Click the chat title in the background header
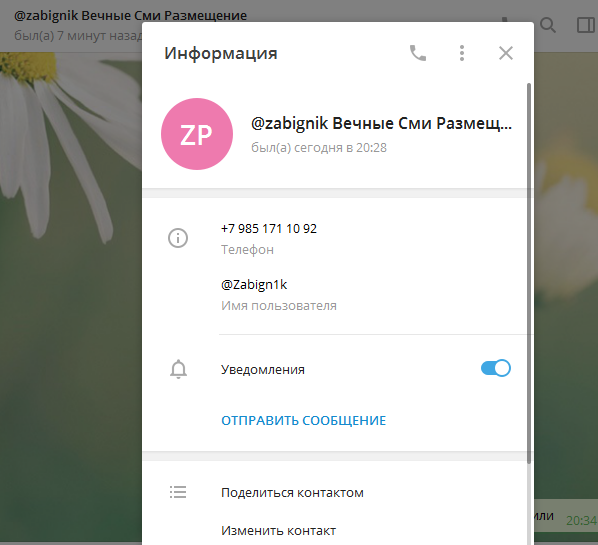 (x=130, y=16)
